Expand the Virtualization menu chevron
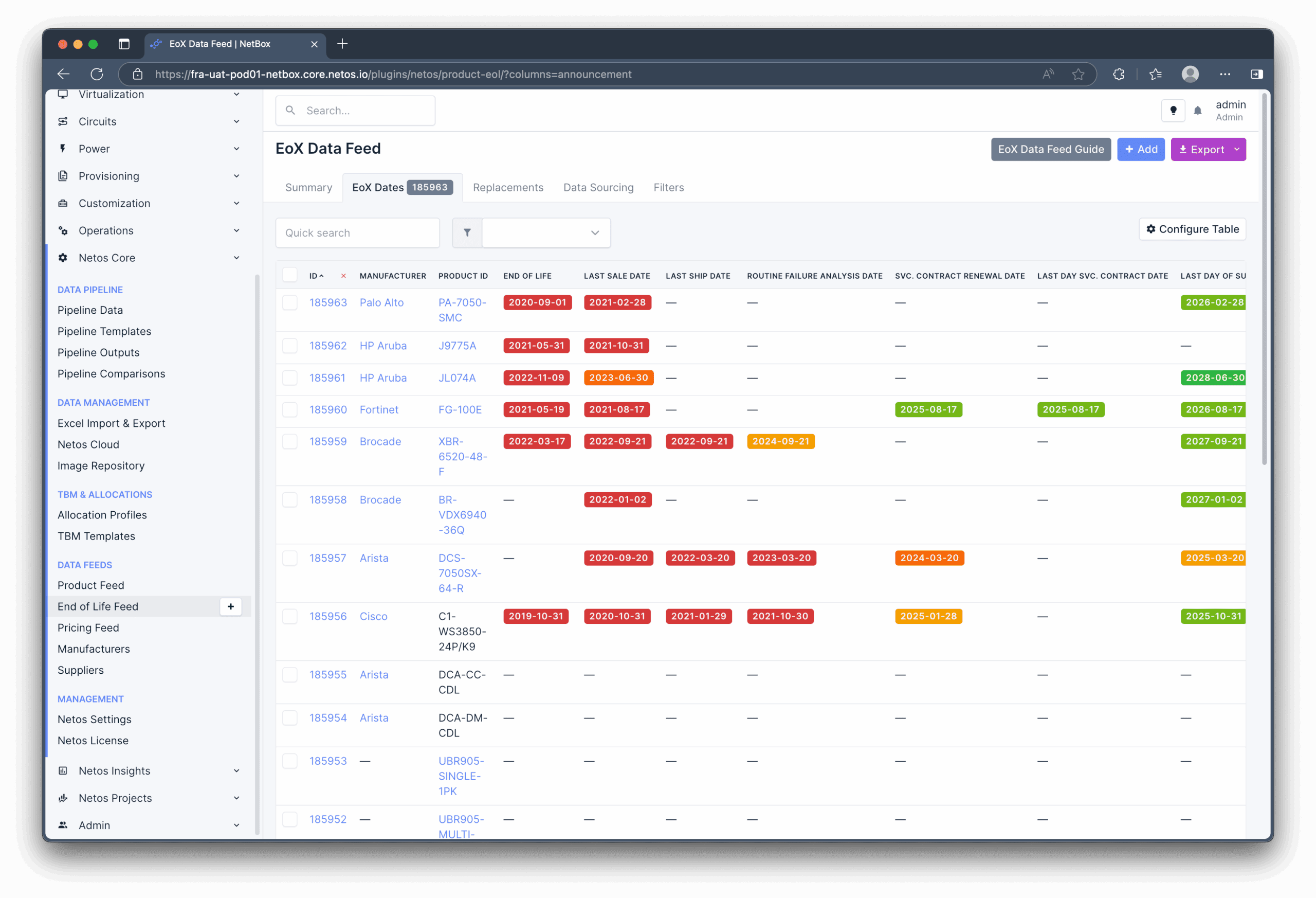Screen dimensions: 1316x898 pos(236,95)
